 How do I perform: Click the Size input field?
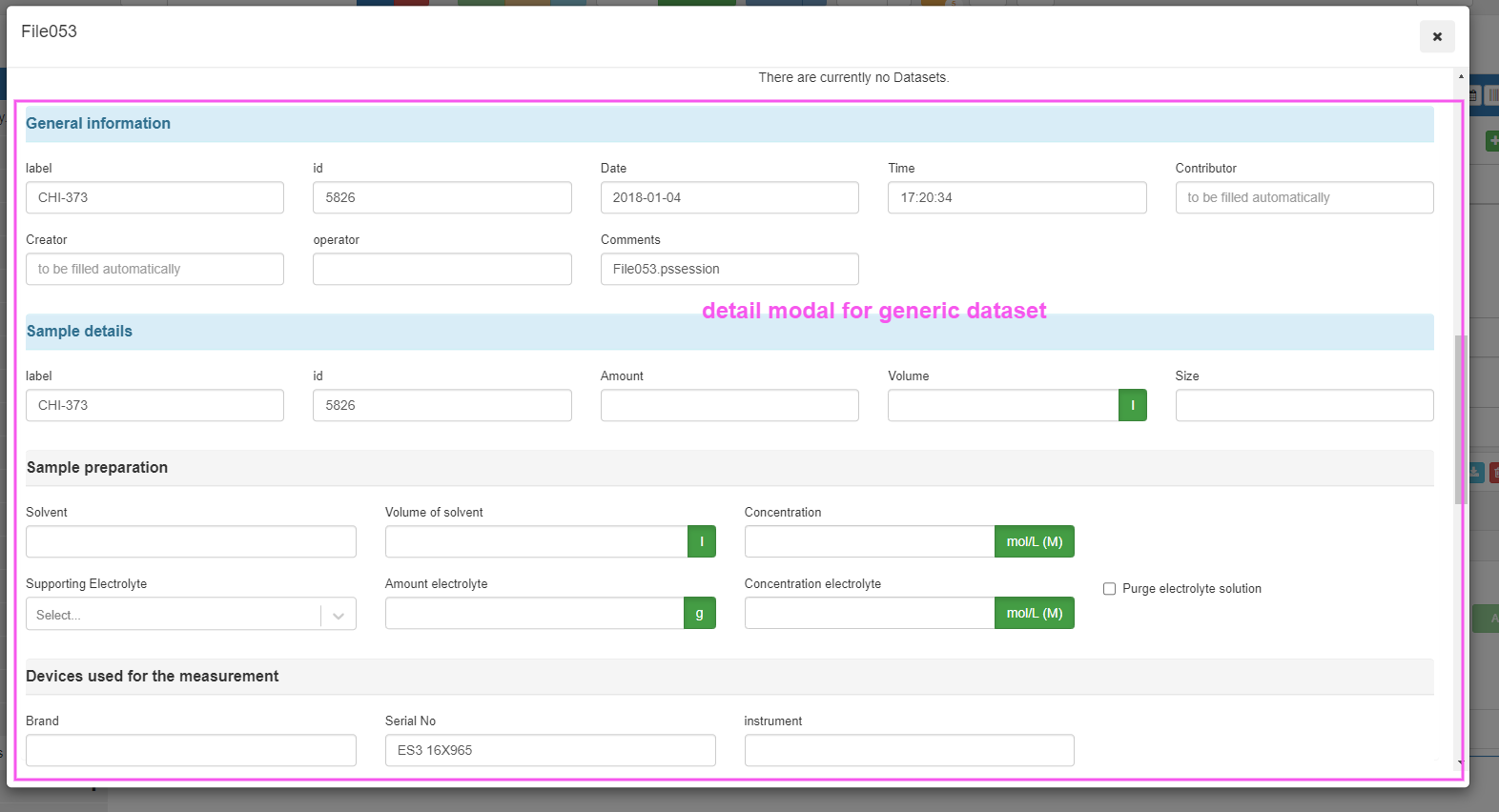point(1304,405)
